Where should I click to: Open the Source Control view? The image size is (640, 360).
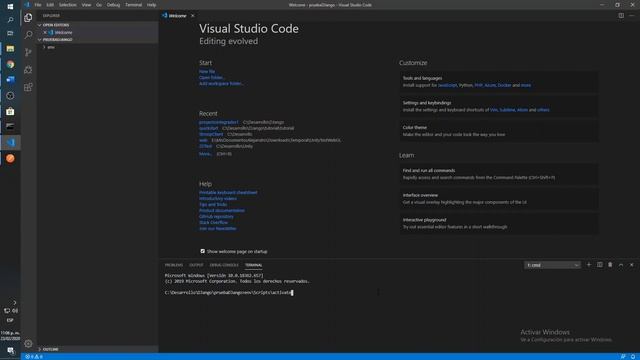(x=28, y=52)
